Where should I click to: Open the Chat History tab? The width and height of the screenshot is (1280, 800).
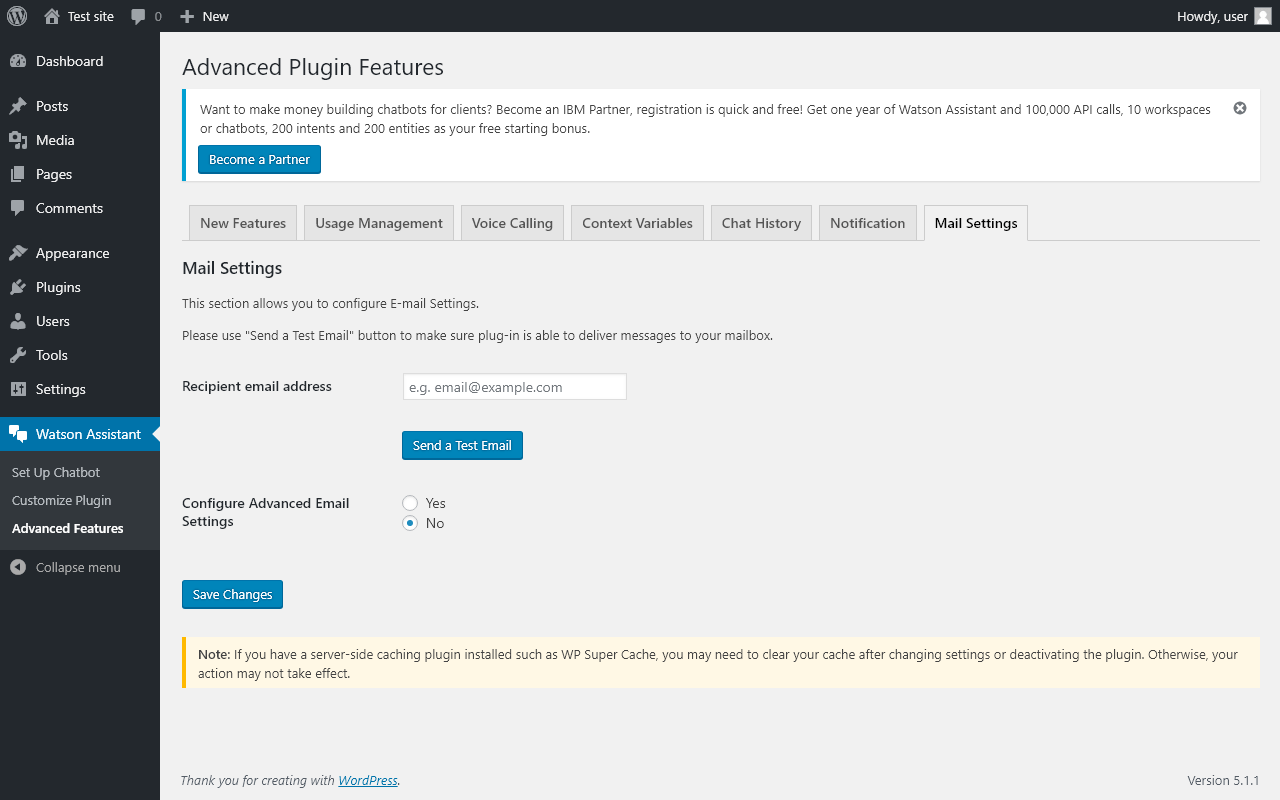point(761,223)
